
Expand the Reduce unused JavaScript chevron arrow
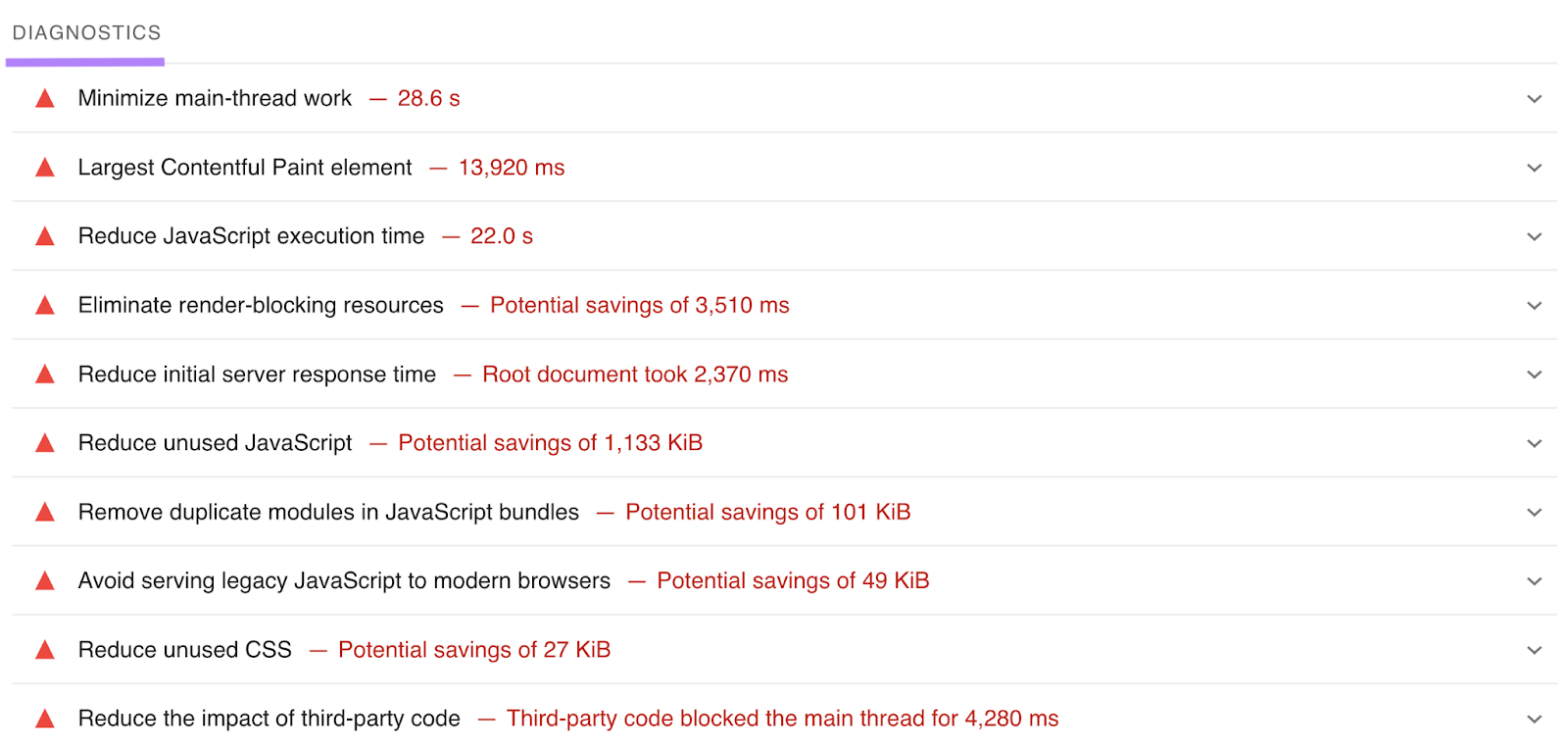click(x=1534, y=443)
